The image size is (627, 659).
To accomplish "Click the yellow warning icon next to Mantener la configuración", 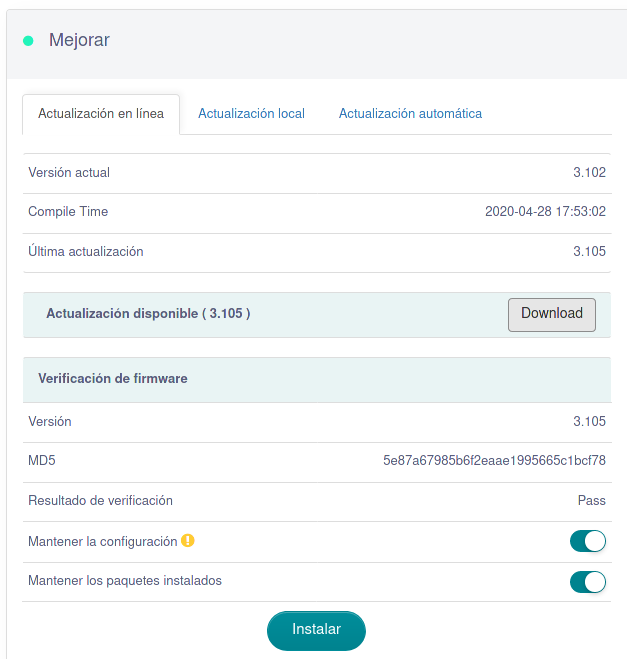I will coord(188,541).
